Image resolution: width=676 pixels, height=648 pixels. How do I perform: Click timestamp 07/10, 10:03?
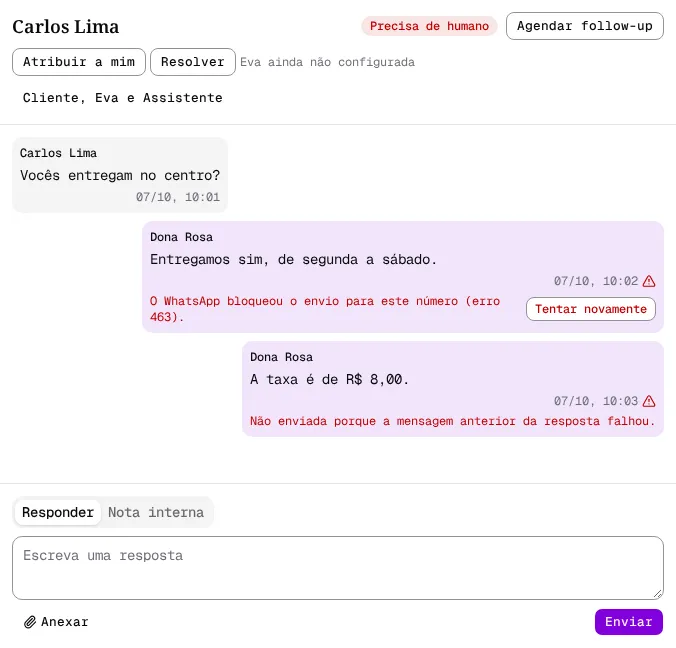pos(596,401)
